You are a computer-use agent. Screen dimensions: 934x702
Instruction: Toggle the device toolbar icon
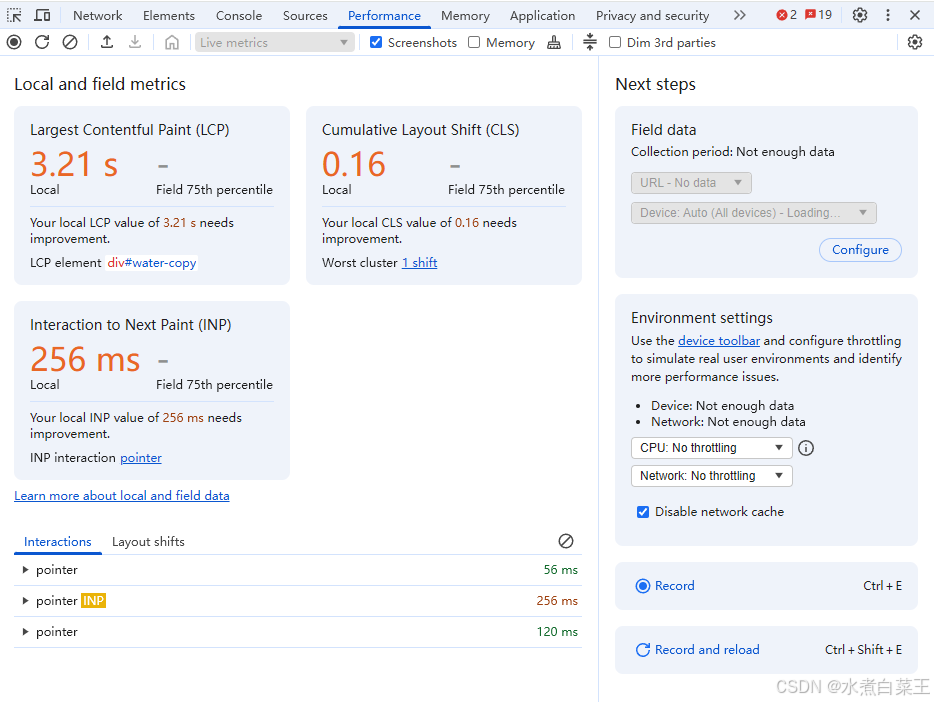(42, 15)
